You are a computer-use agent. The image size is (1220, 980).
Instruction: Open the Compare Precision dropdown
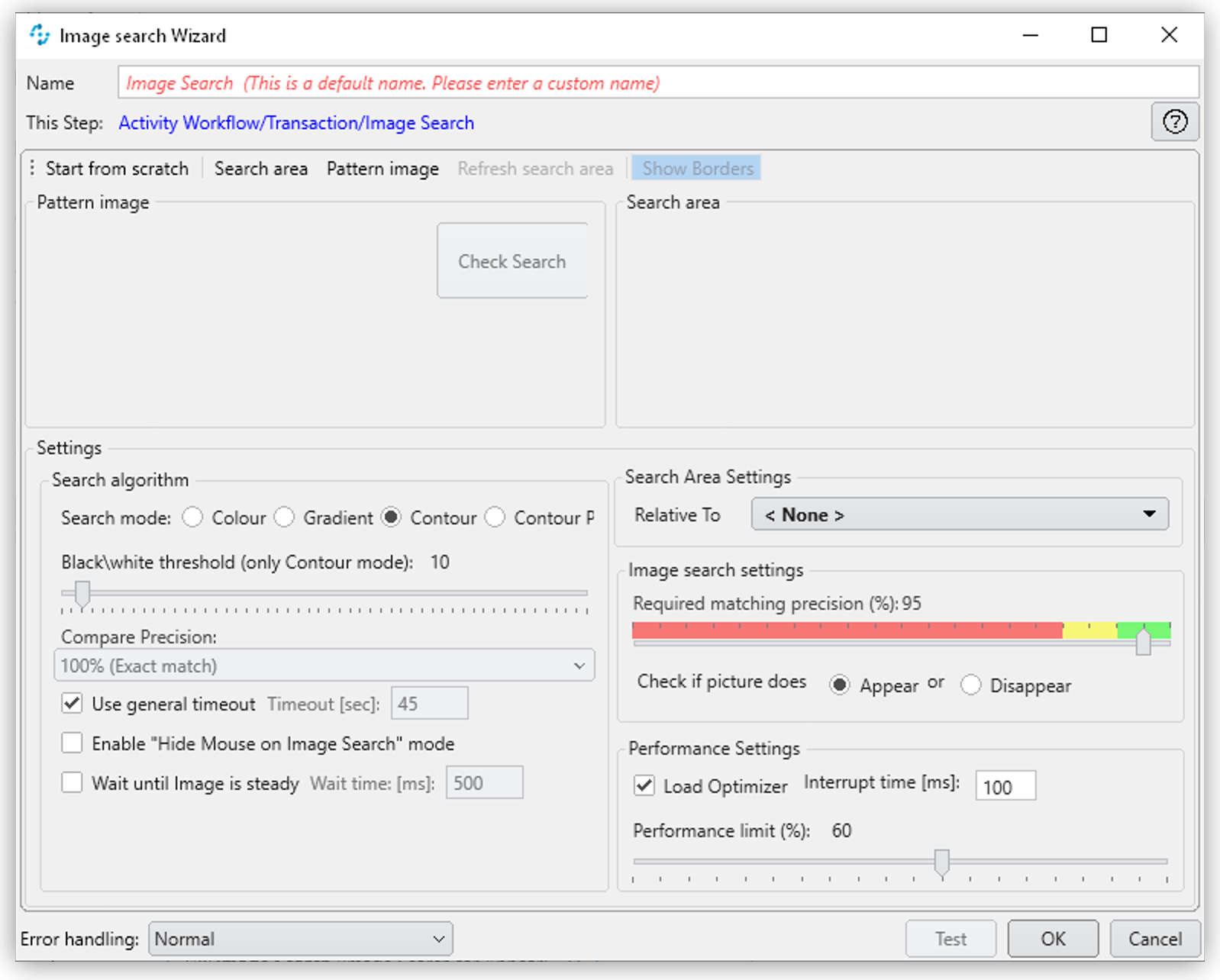[x=324, y=666]
